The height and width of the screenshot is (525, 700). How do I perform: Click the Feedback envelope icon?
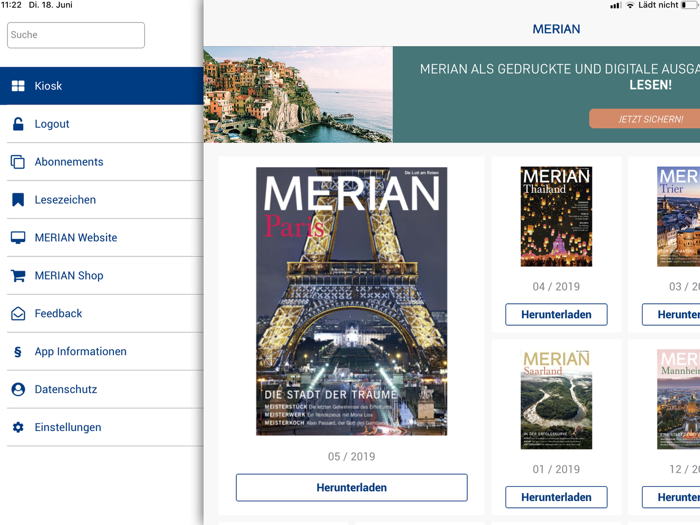click(x=18, y=313)
